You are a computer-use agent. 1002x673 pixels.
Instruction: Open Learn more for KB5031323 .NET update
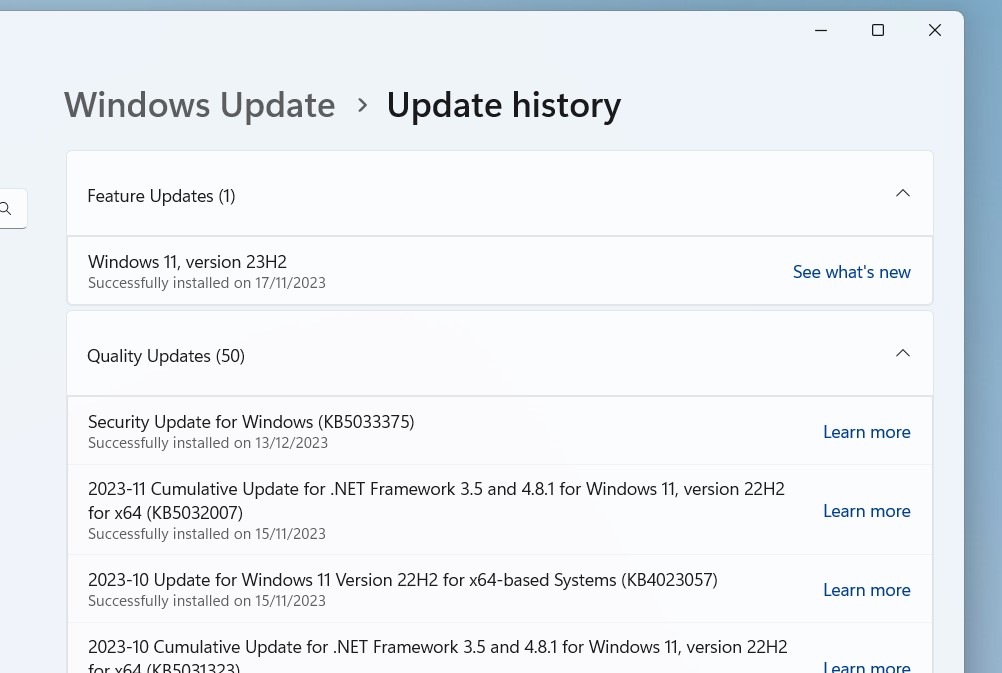point(867,667)
